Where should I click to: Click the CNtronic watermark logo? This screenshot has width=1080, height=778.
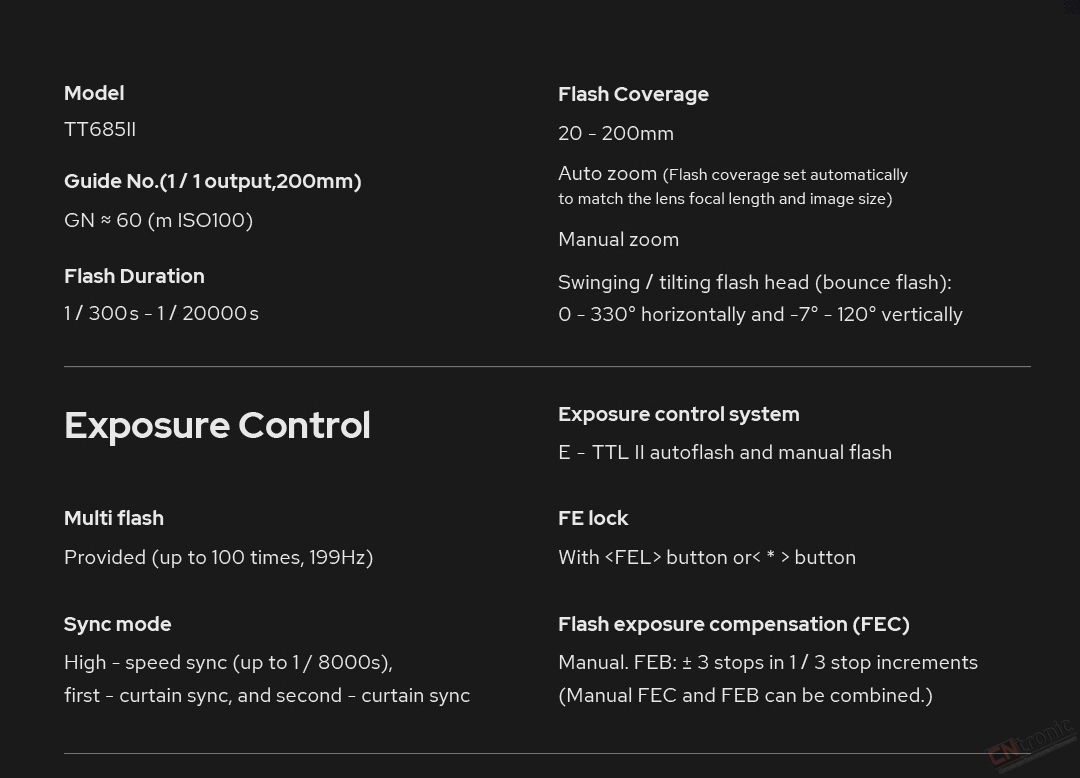pos(1030,742)
